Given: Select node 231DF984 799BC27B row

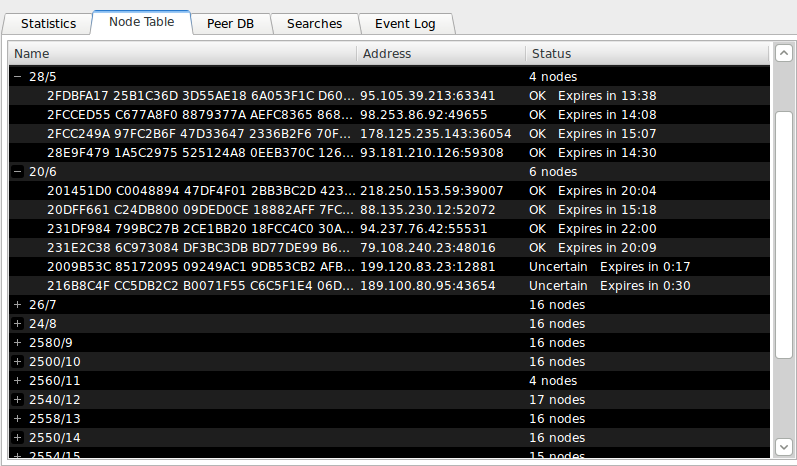Looking at the screenshot, I should coord(389,229).
